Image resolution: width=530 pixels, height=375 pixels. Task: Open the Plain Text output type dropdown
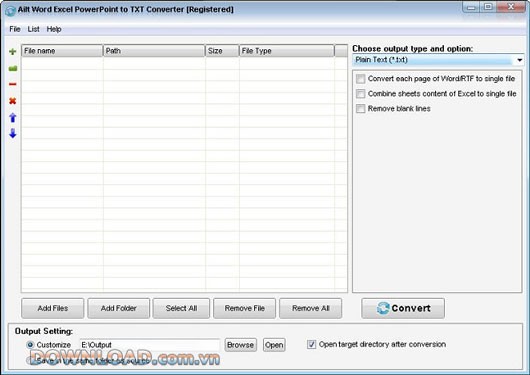pos(438,60)
